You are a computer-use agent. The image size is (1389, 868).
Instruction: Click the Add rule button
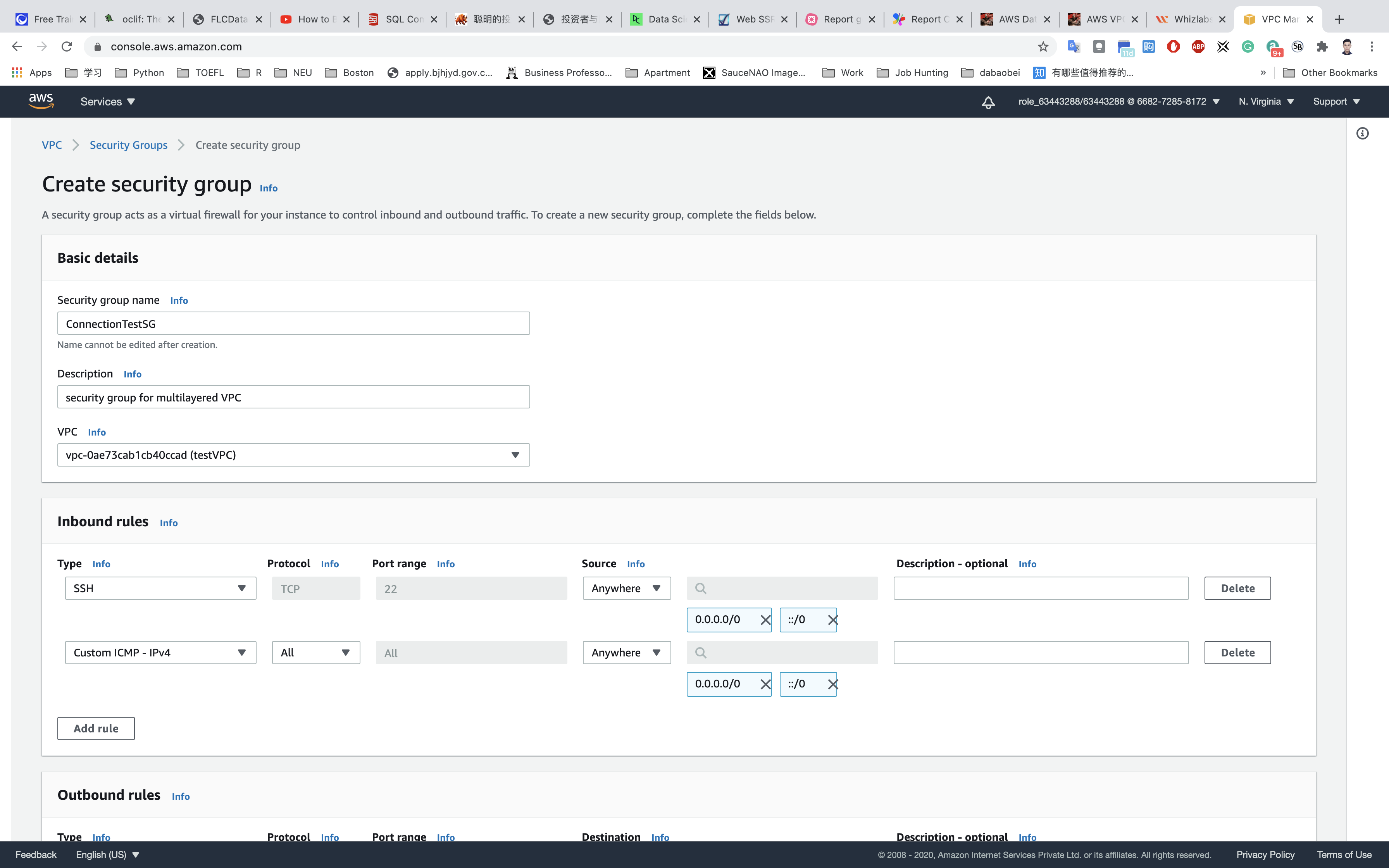[96, 728]
